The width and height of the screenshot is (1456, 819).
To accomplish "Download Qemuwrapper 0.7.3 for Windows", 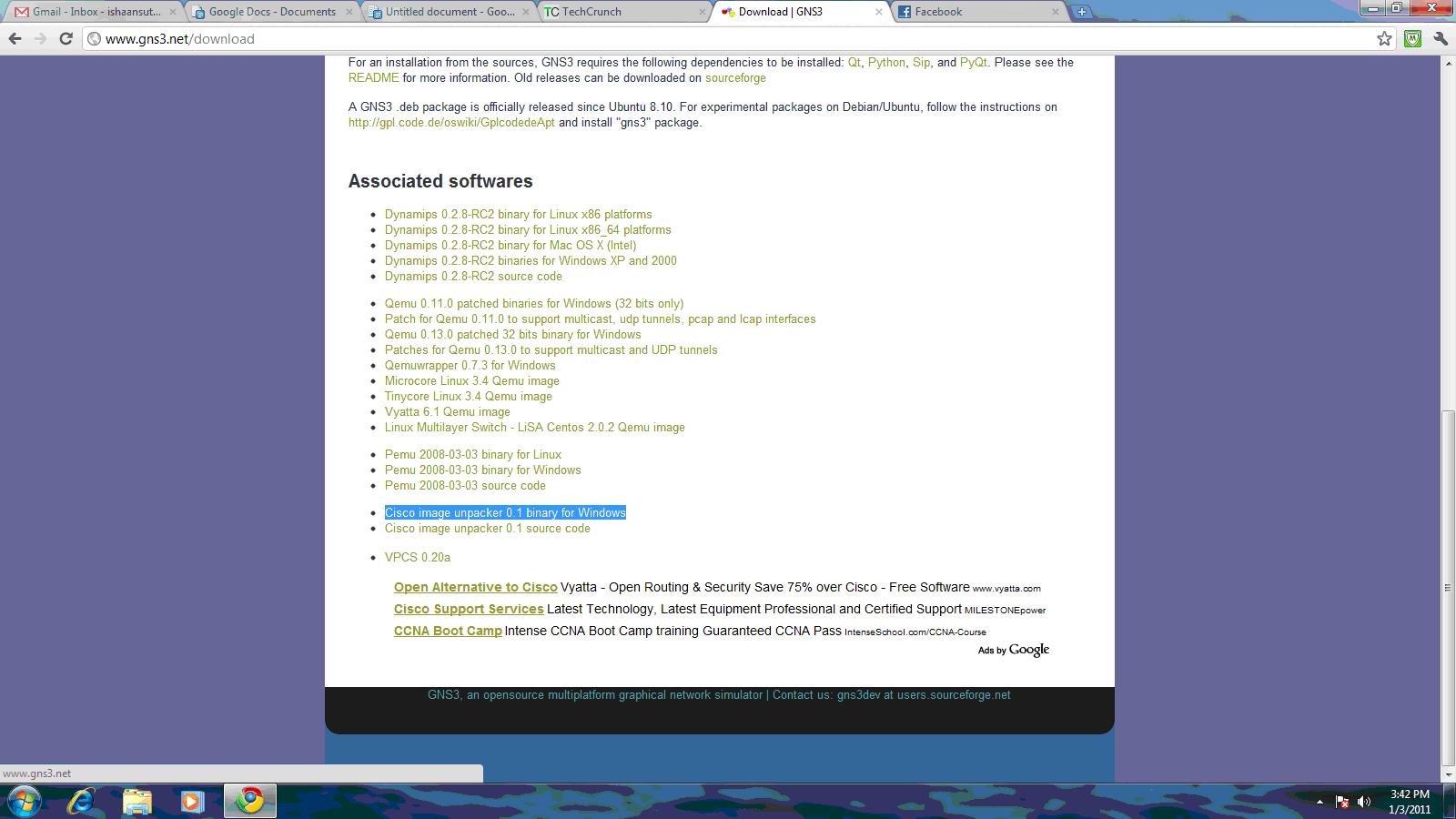I will point(470,366).
